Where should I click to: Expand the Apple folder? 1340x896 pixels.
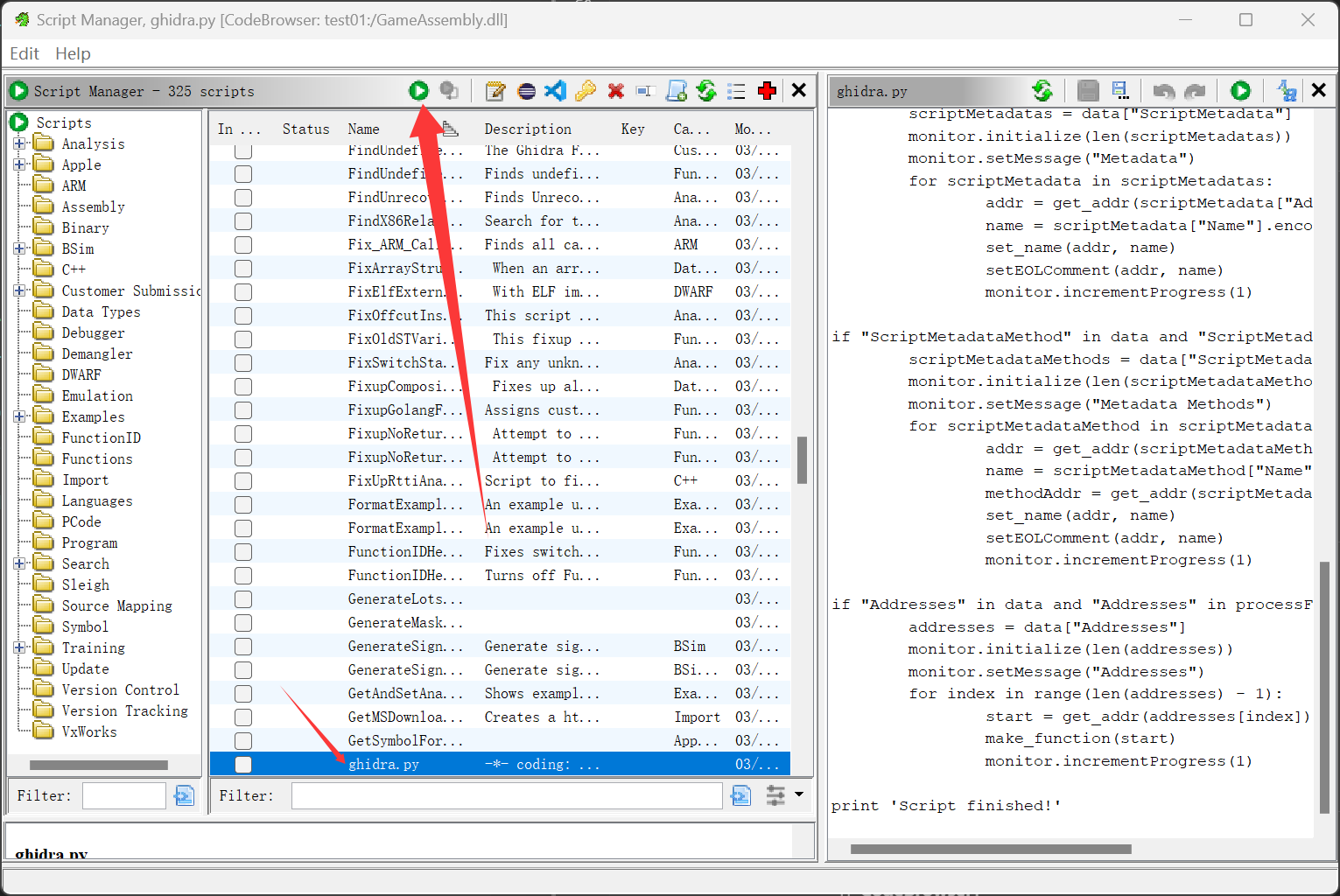(19, 164)
